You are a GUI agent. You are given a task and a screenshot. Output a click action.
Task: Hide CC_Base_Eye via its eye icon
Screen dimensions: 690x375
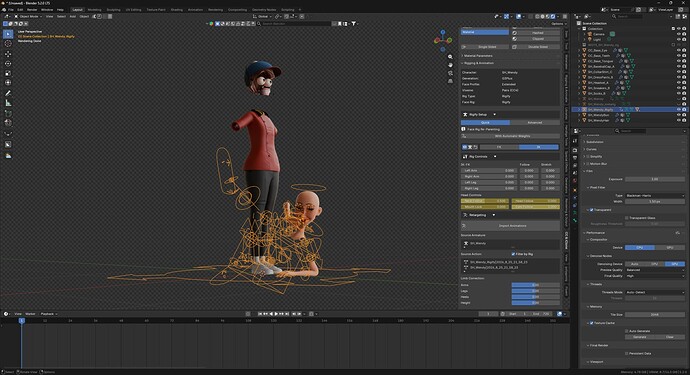tap(679, 50)
